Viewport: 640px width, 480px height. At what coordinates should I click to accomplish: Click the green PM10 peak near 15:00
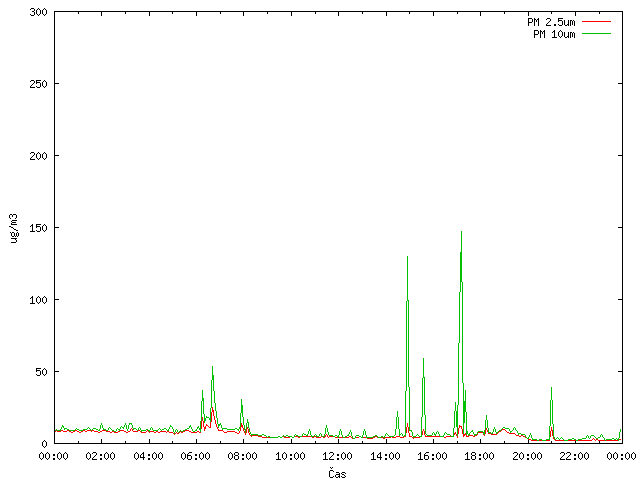(407, 257)
